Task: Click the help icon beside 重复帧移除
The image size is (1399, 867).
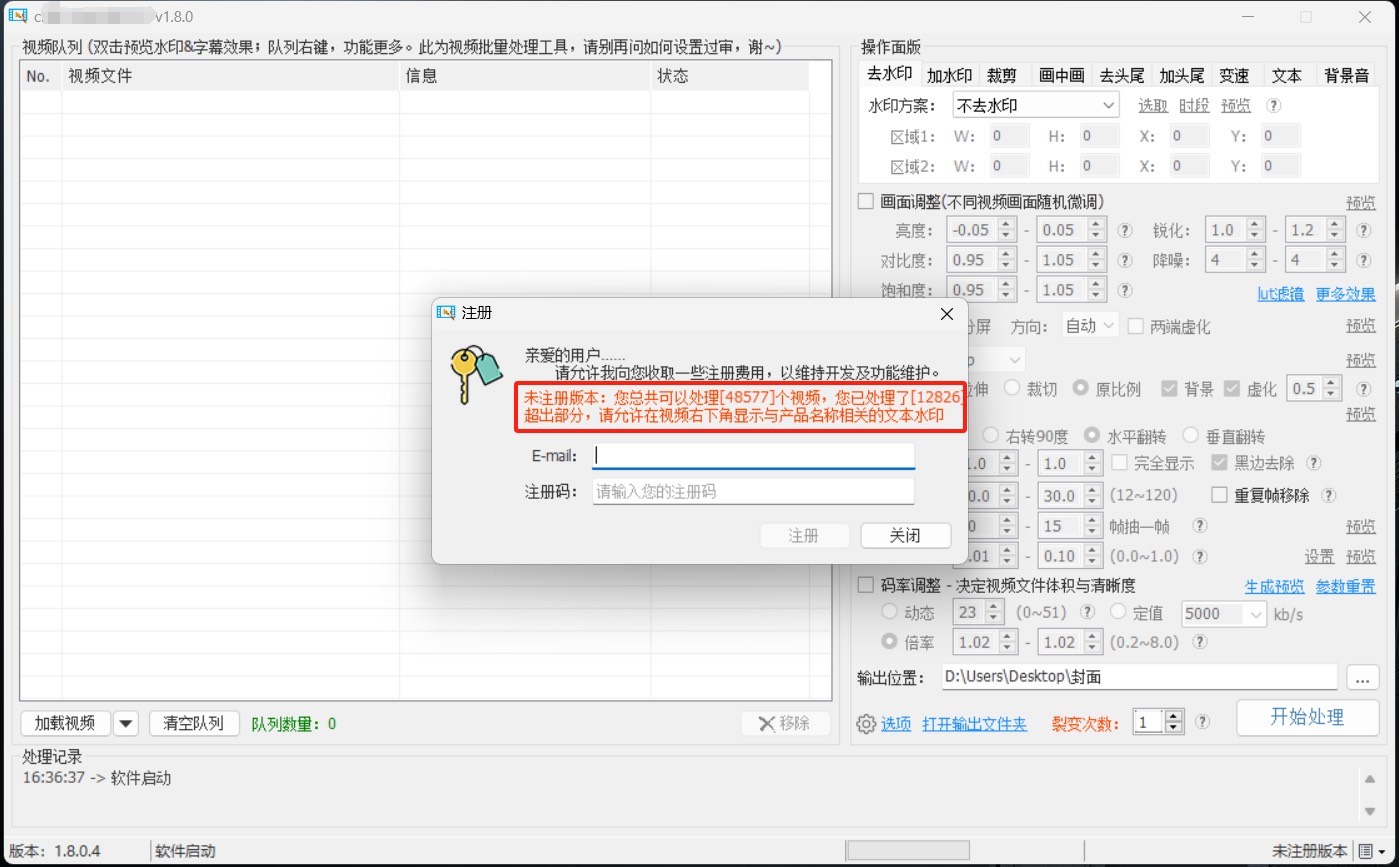Action: 1328,495
